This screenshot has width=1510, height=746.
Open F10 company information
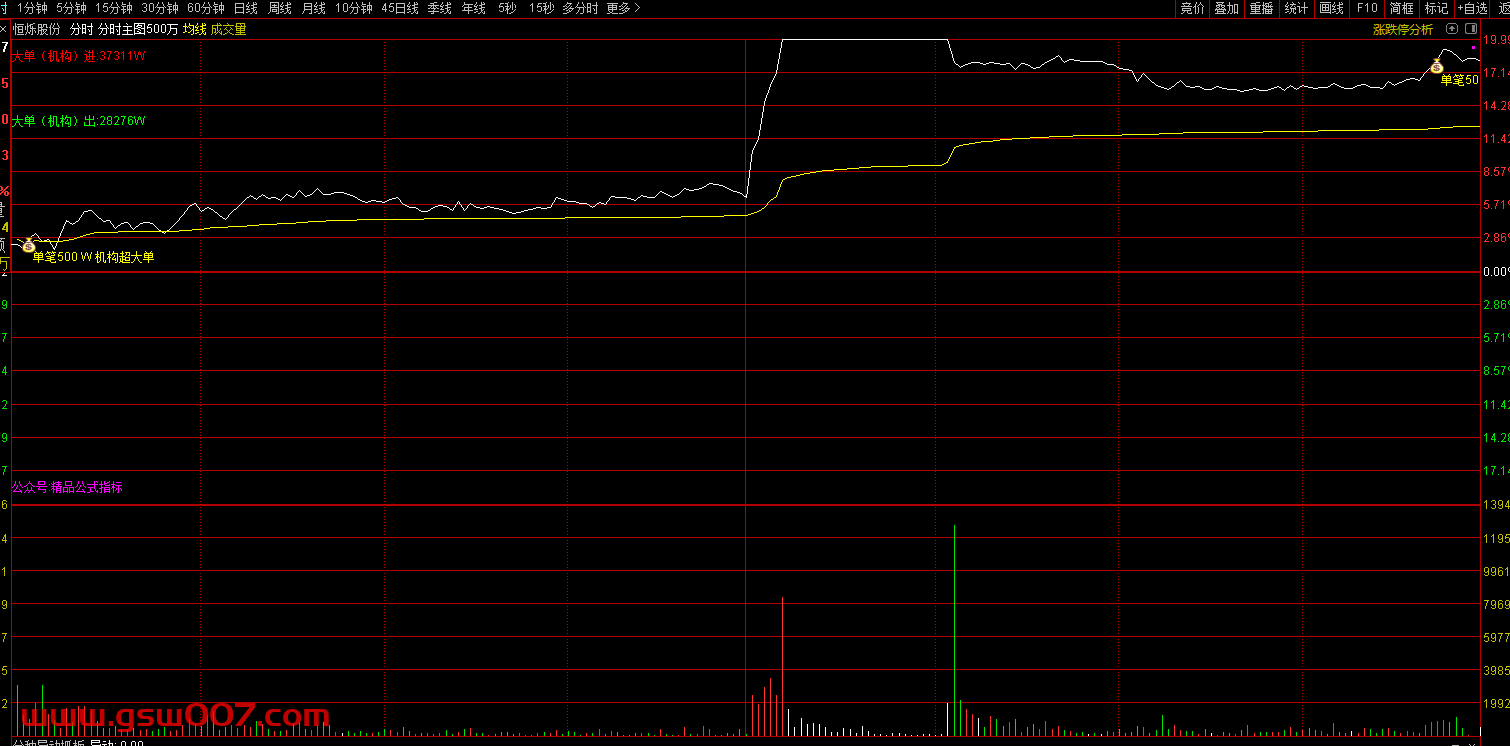[1366, 8]
